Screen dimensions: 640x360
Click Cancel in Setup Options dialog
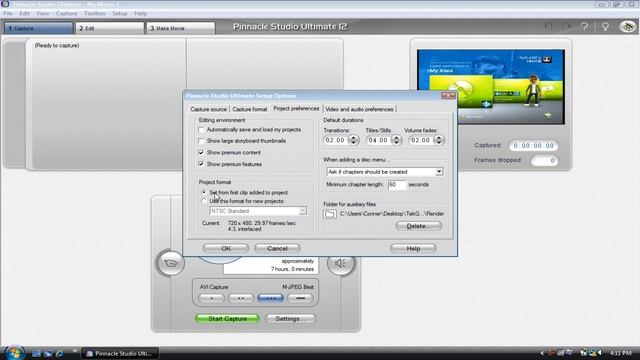(x=277, y=248)
